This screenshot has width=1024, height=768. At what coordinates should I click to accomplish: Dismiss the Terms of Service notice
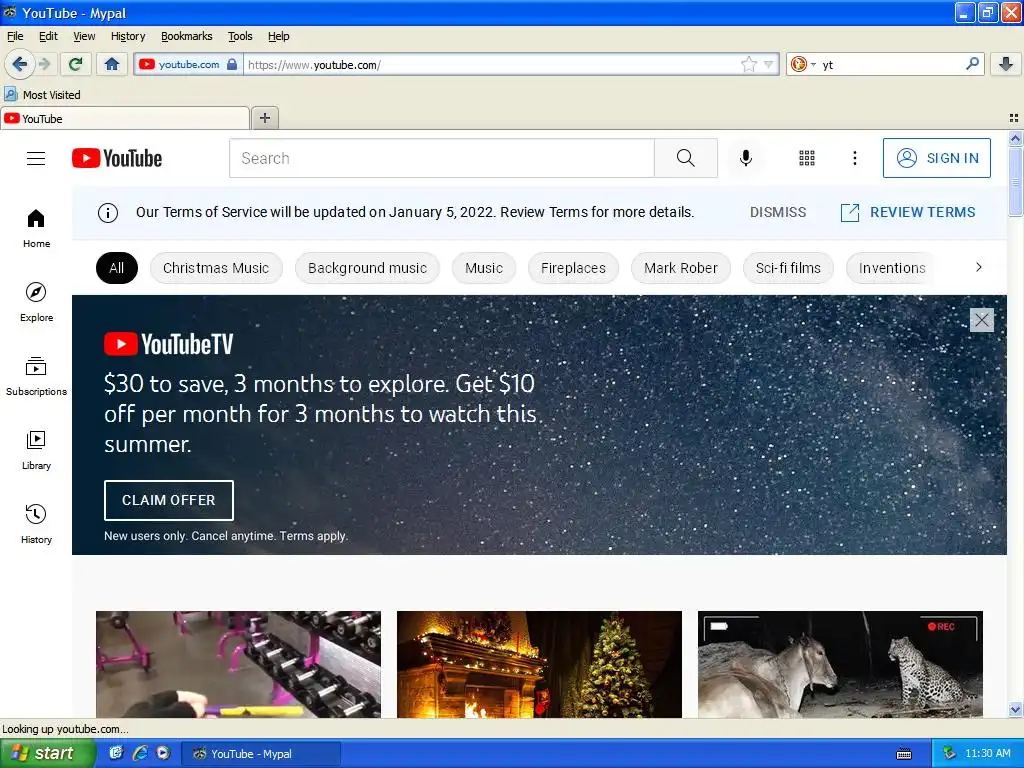pyautogui.click(x=778, y=212)
